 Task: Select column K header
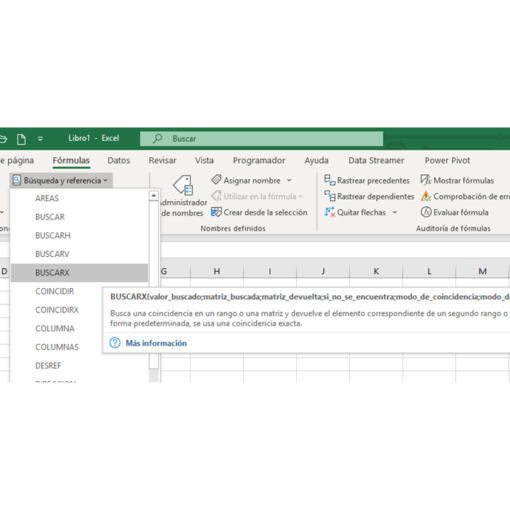(x=376, y=271)
